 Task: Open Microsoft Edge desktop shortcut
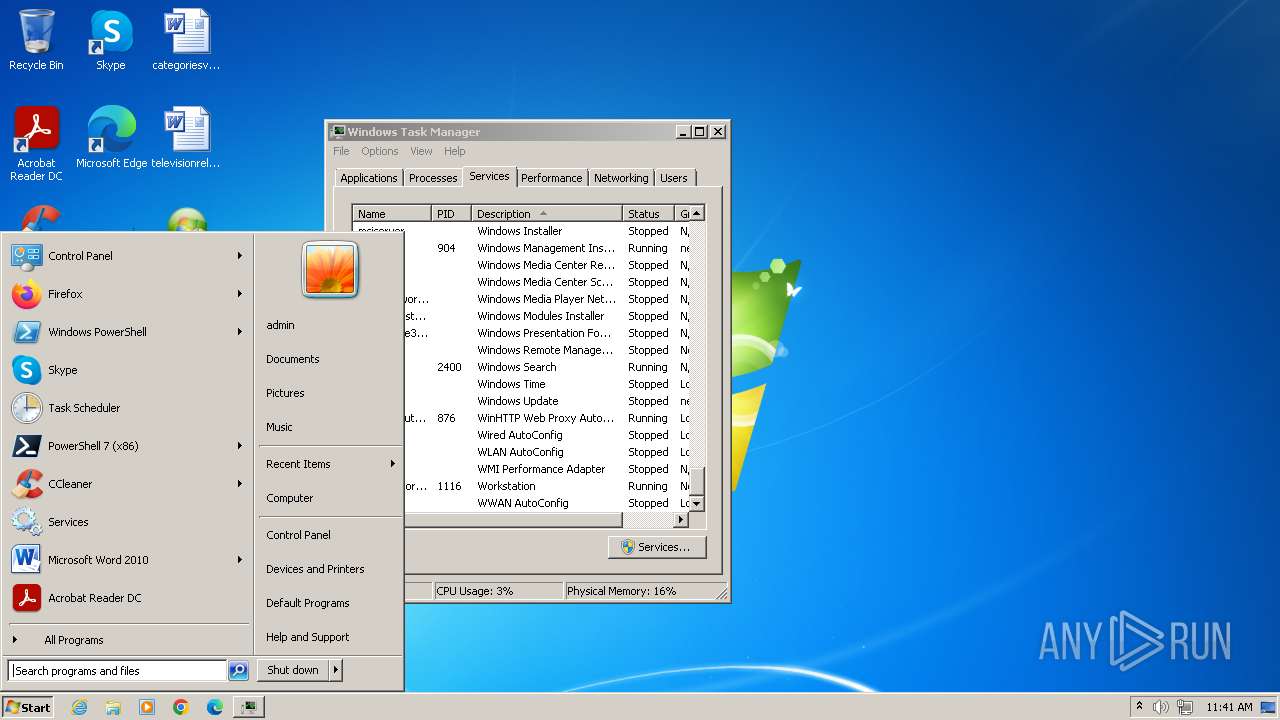(111, 138)
